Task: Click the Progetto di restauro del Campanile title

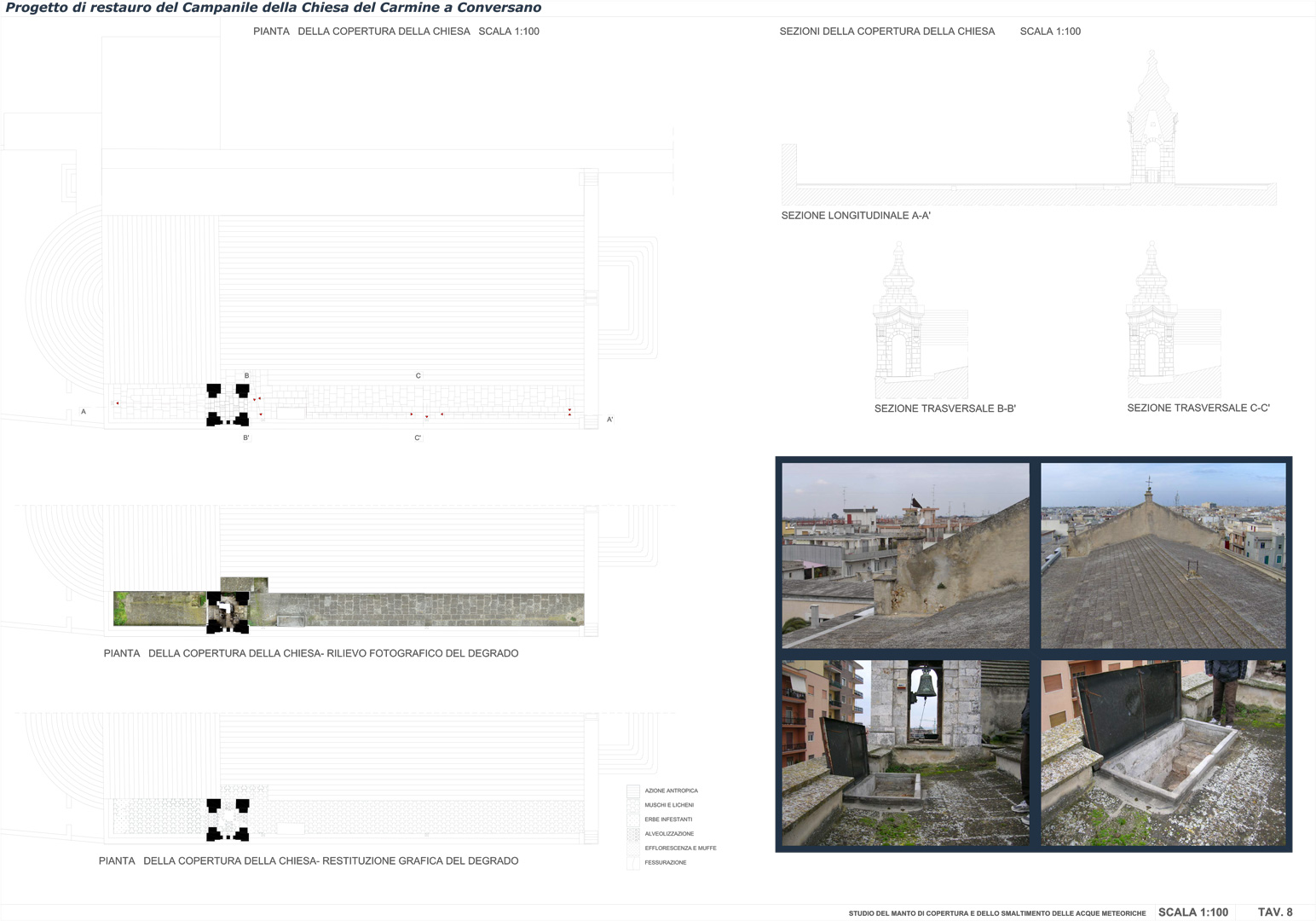Action: (x=274, y=8)
